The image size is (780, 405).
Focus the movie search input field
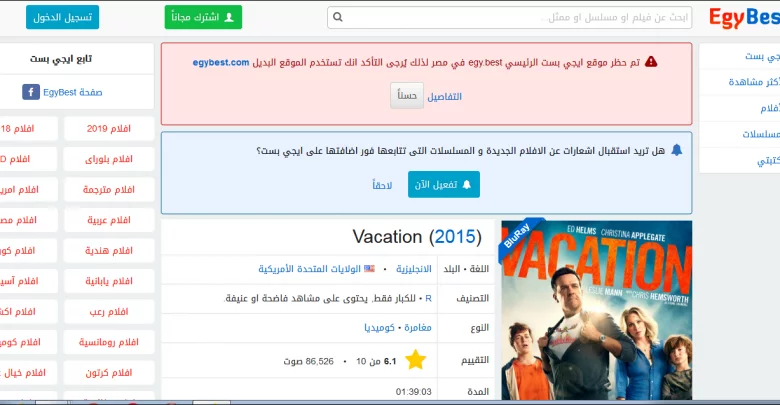509,17
